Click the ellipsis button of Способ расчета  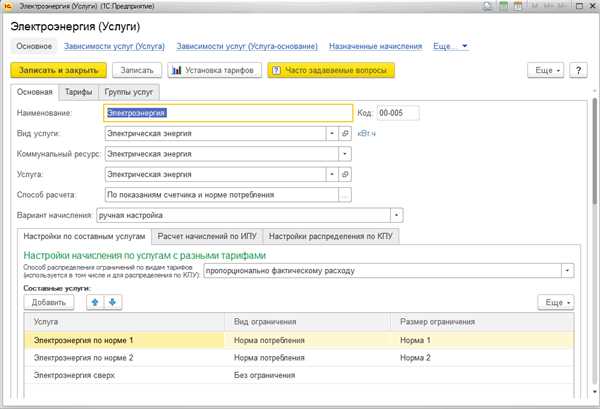345,195
